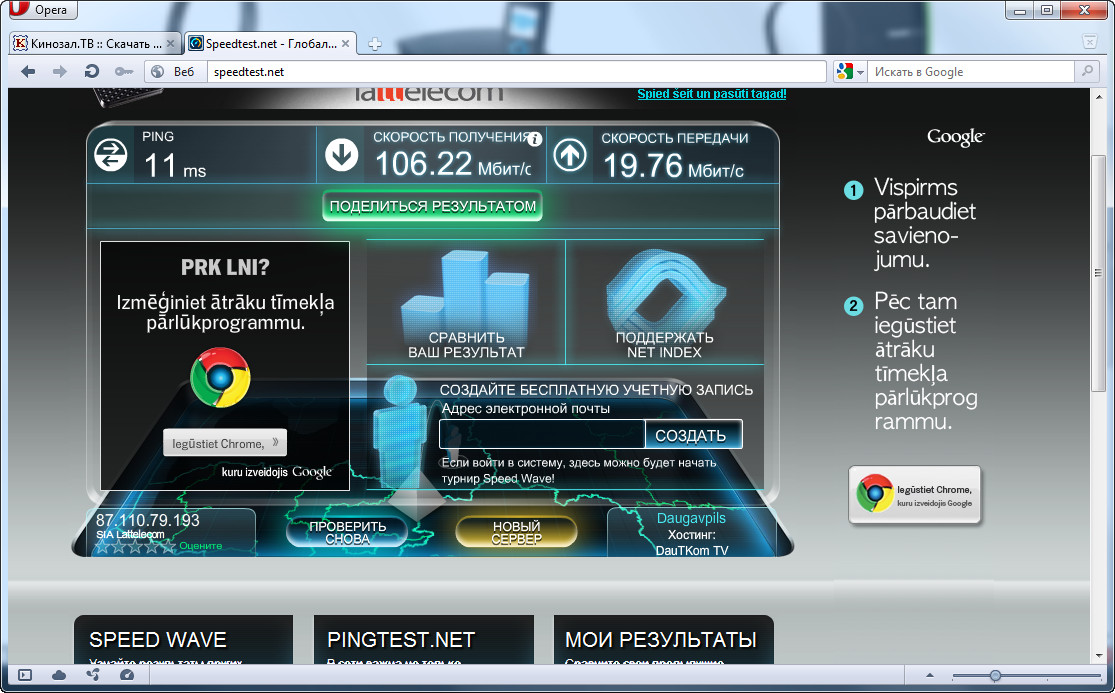
Task: Open the МОИ РЕЗУЛЬТАТЫ section
Action: pos(663,640)
